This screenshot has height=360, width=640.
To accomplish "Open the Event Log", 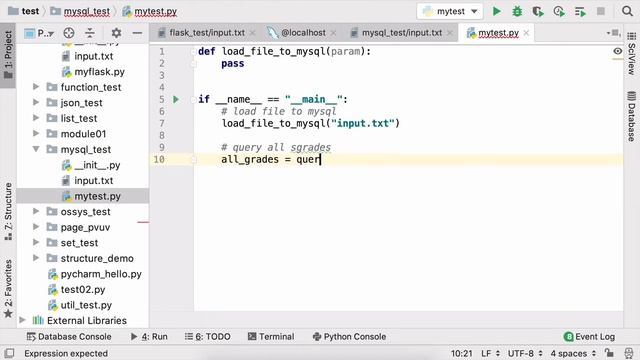I will tap(589, 337).
